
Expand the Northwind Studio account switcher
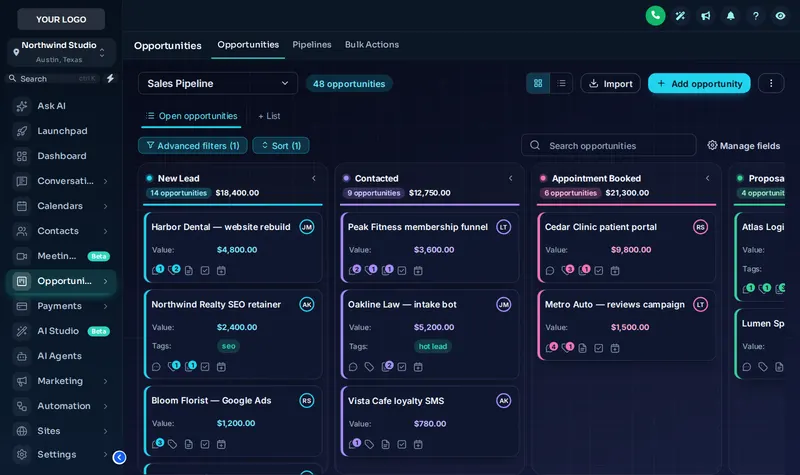(61, 52)
